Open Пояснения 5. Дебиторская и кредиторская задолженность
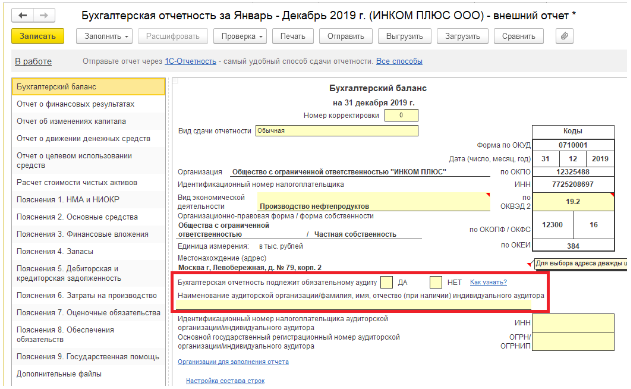Viewport: 631px width, 389px height. tap(89, 273)
